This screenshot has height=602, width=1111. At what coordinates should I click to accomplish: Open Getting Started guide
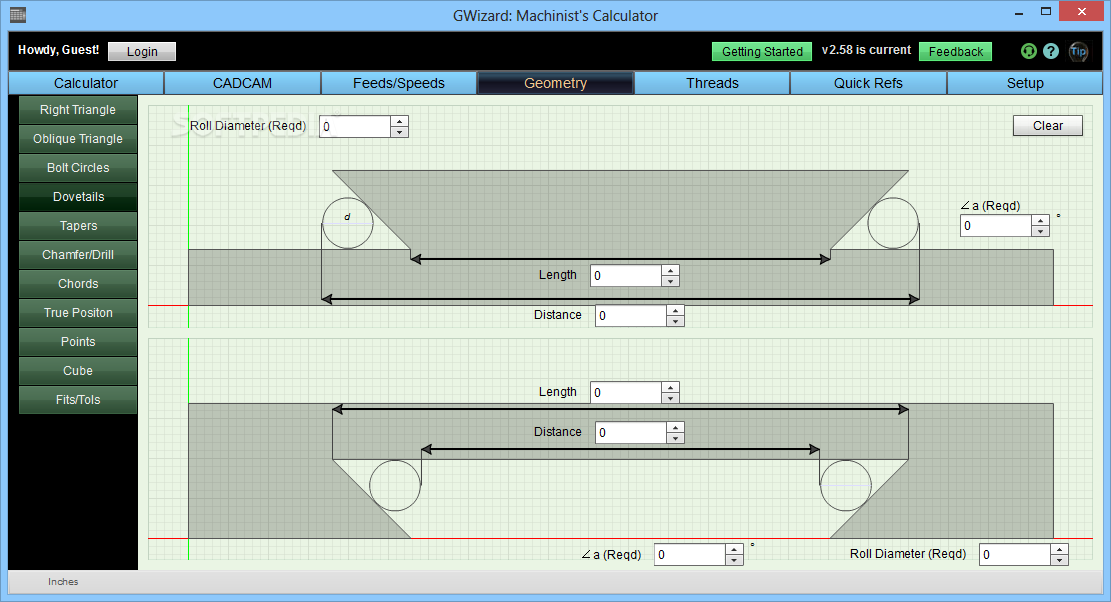point(762,51)
